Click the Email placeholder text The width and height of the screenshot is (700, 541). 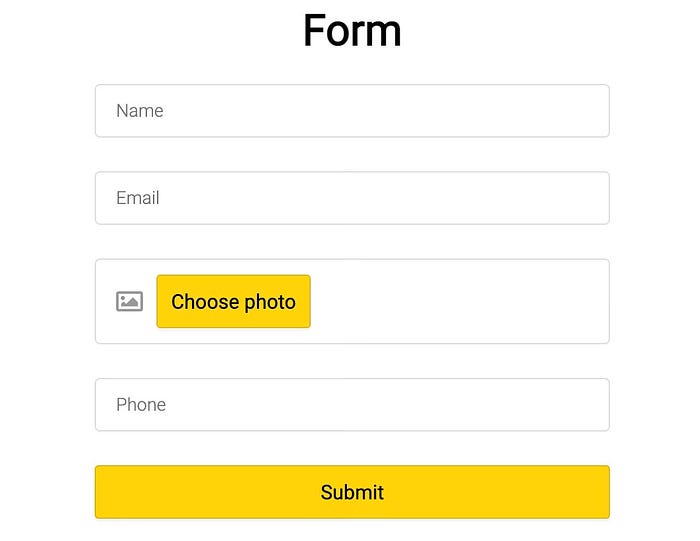click(138, 198)
